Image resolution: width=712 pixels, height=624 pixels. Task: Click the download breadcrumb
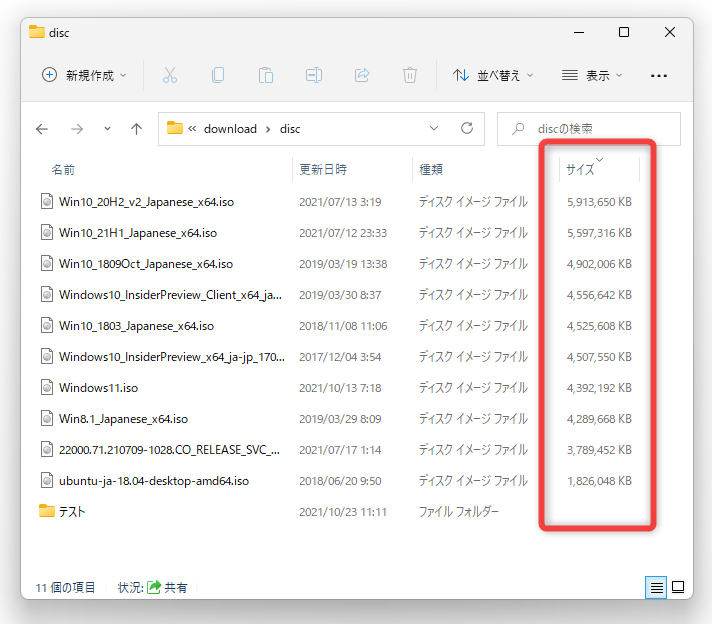tap(230, 129)
